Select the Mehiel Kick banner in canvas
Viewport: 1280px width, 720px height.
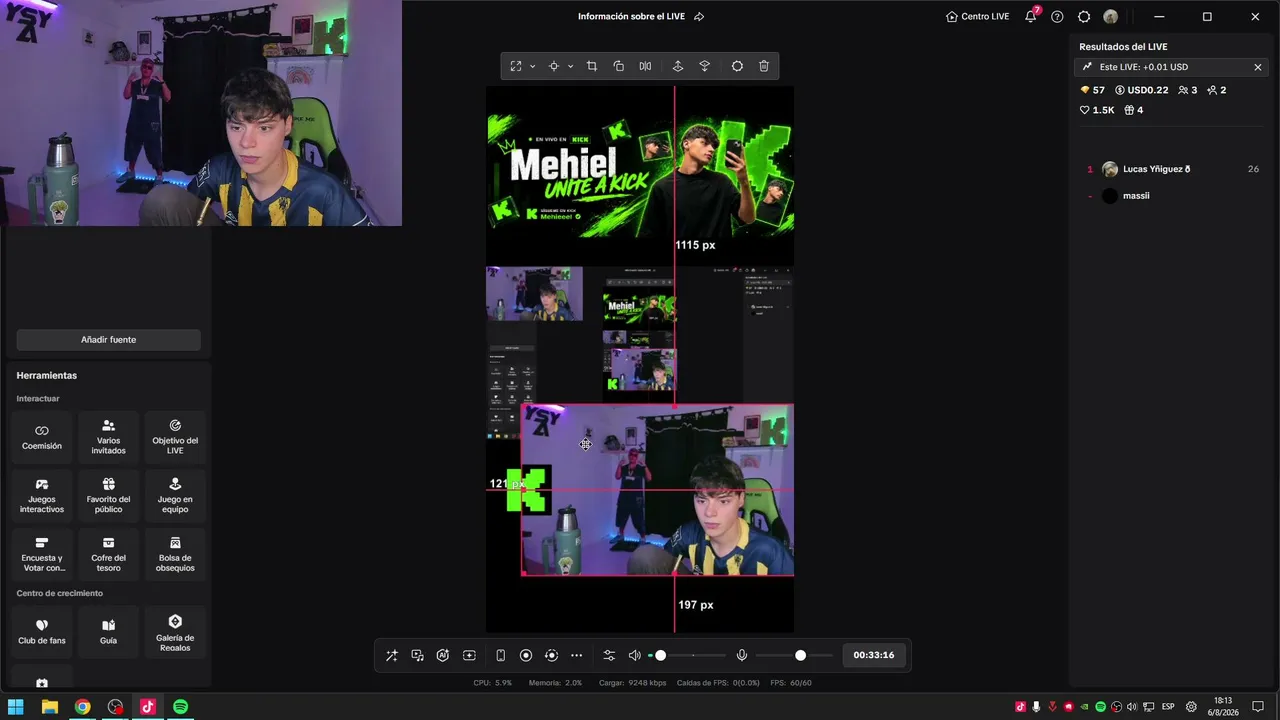[640, 176]
